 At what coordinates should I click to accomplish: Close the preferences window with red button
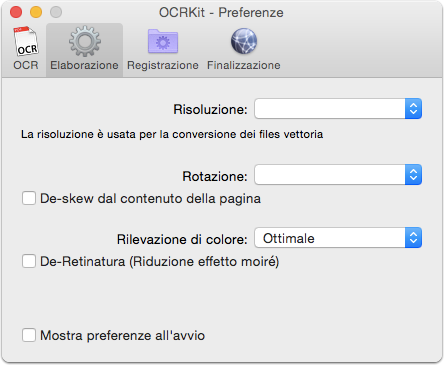point(16,12)
